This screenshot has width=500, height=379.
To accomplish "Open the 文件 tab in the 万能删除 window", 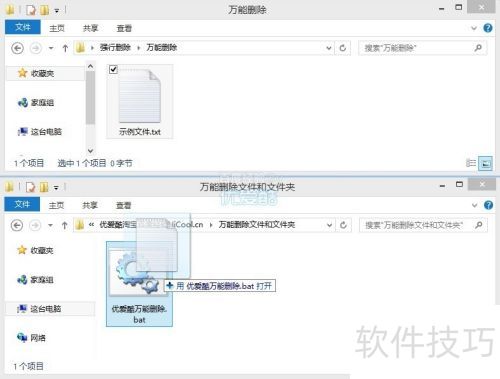I will coord(23,27).
